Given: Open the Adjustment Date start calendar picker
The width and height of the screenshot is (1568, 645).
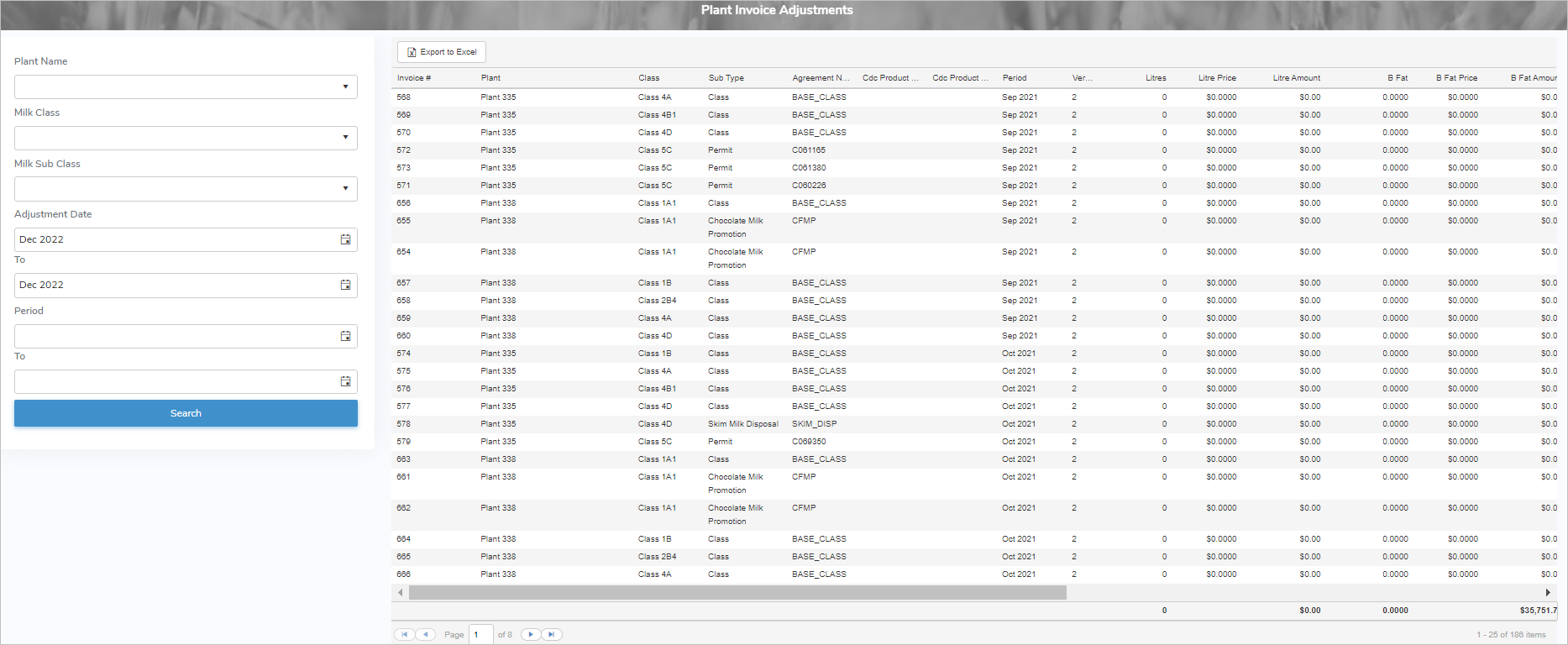Looking at the screenshot, I should click(x=345, y=239).
